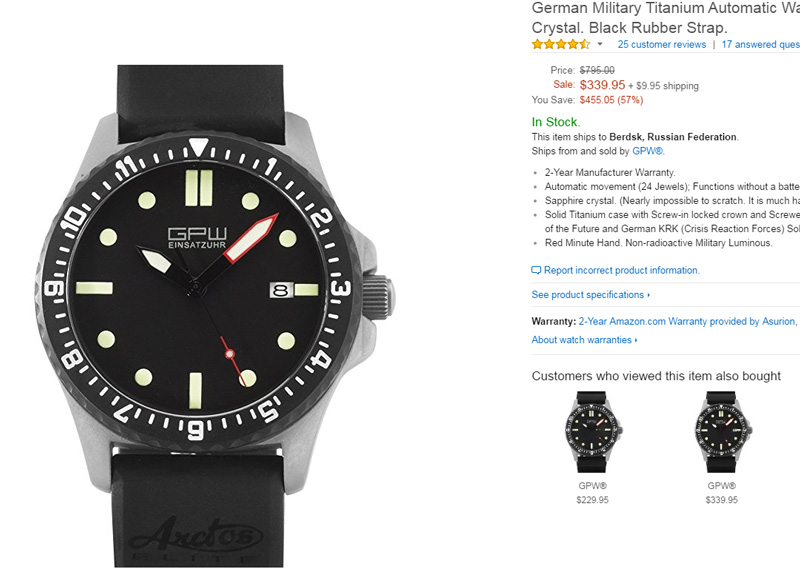This screenshot has width=800, height=582.
Task: Click the $339.95 related item price
Action: click(x=721, y=500)
